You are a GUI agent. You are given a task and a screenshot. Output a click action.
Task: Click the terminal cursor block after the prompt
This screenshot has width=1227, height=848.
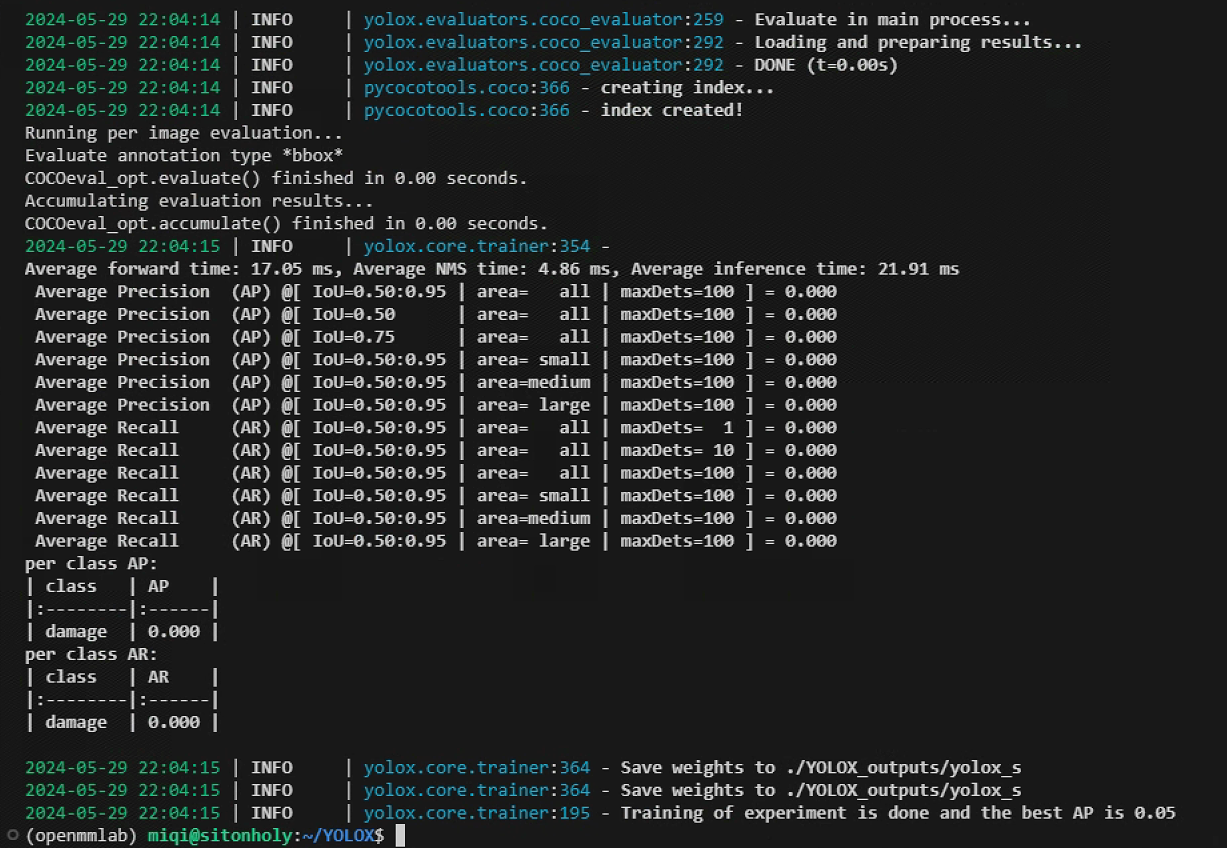(x=400, y=835)
